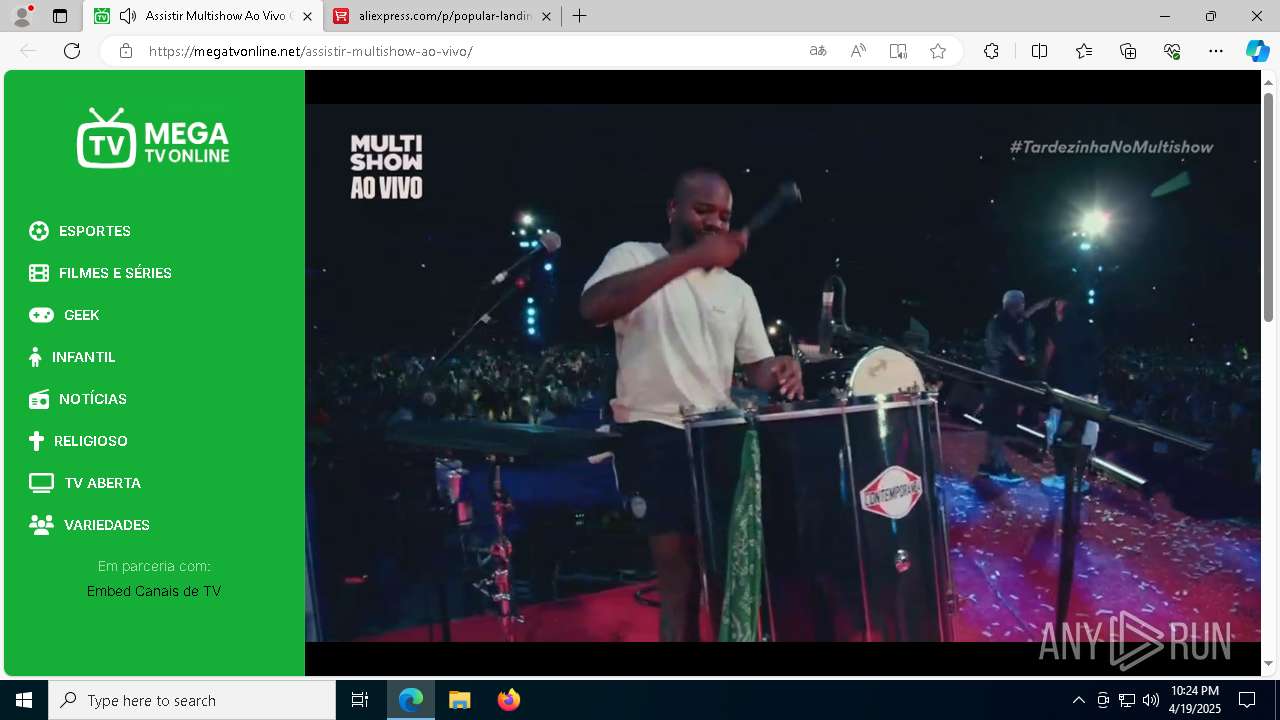The image size is (1280, 720).
Task: Open volume control in system tray
Action: point(1151,700)
